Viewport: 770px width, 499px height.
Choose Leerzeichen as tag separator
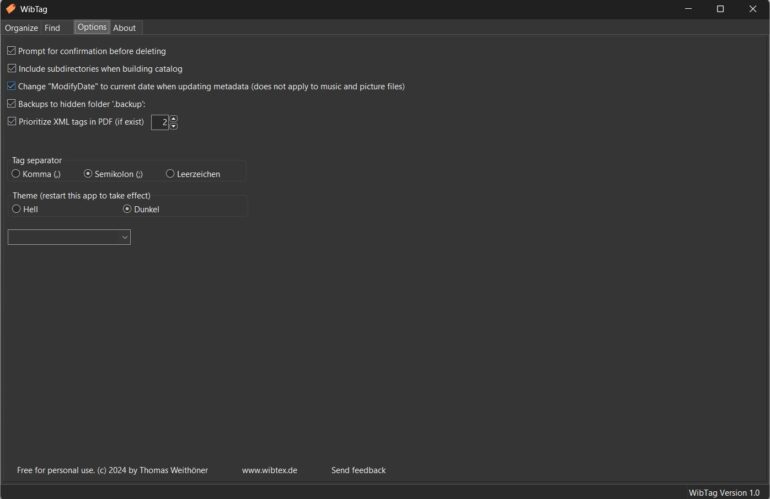coord(170,174)
